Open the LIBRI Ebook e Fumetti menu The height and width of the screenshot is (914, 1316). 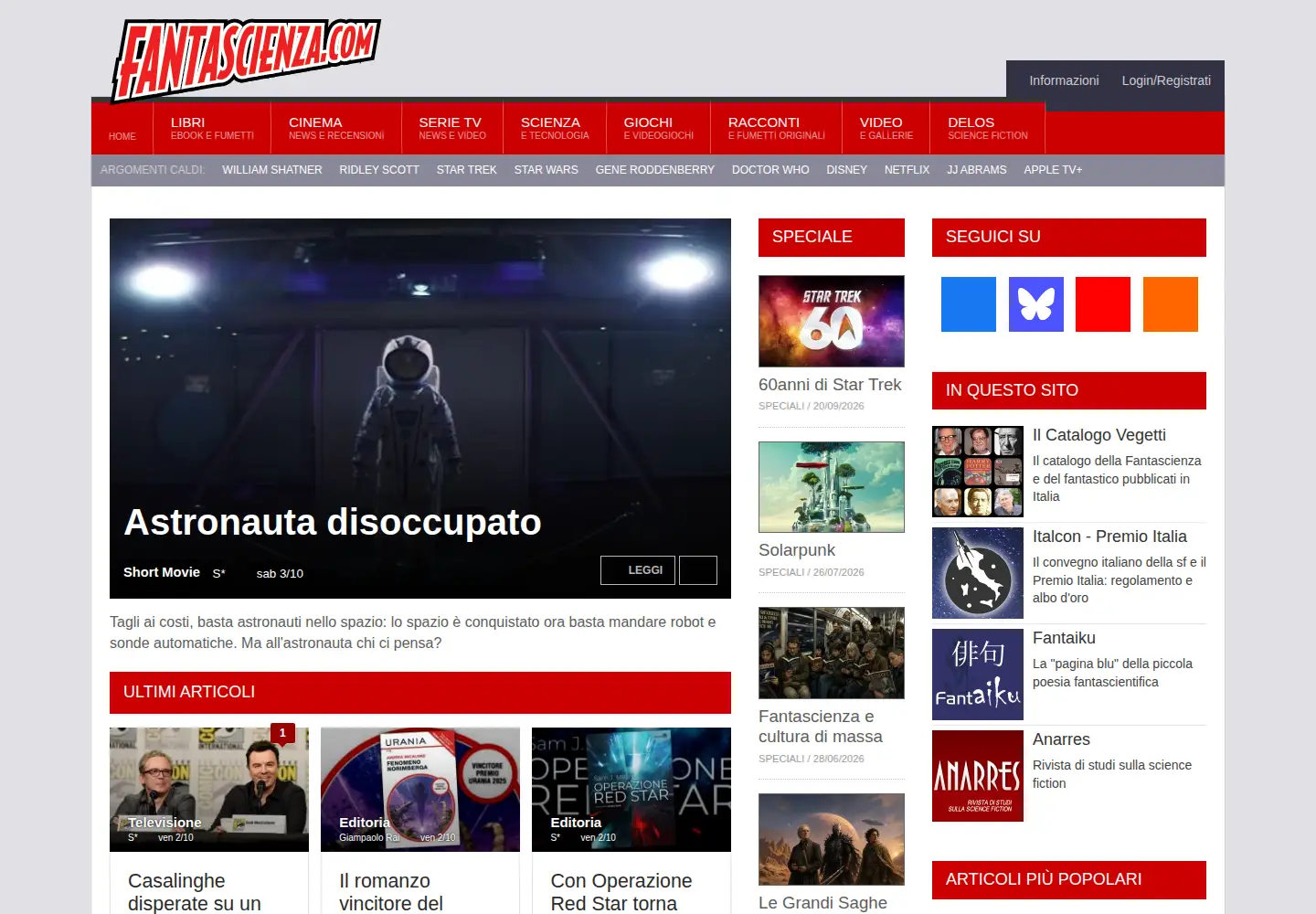[x=212, y=128]
